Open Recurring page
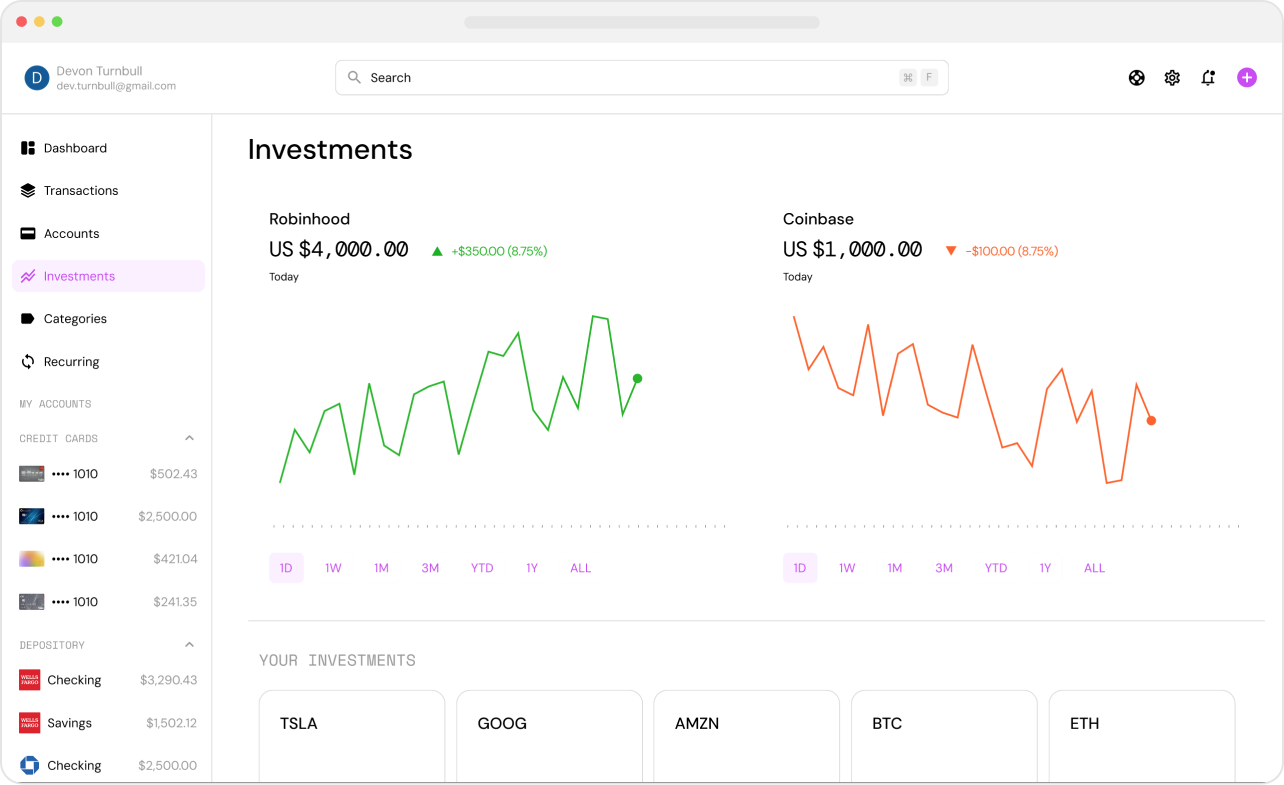 pyautogui.click(x=108, y=362)
